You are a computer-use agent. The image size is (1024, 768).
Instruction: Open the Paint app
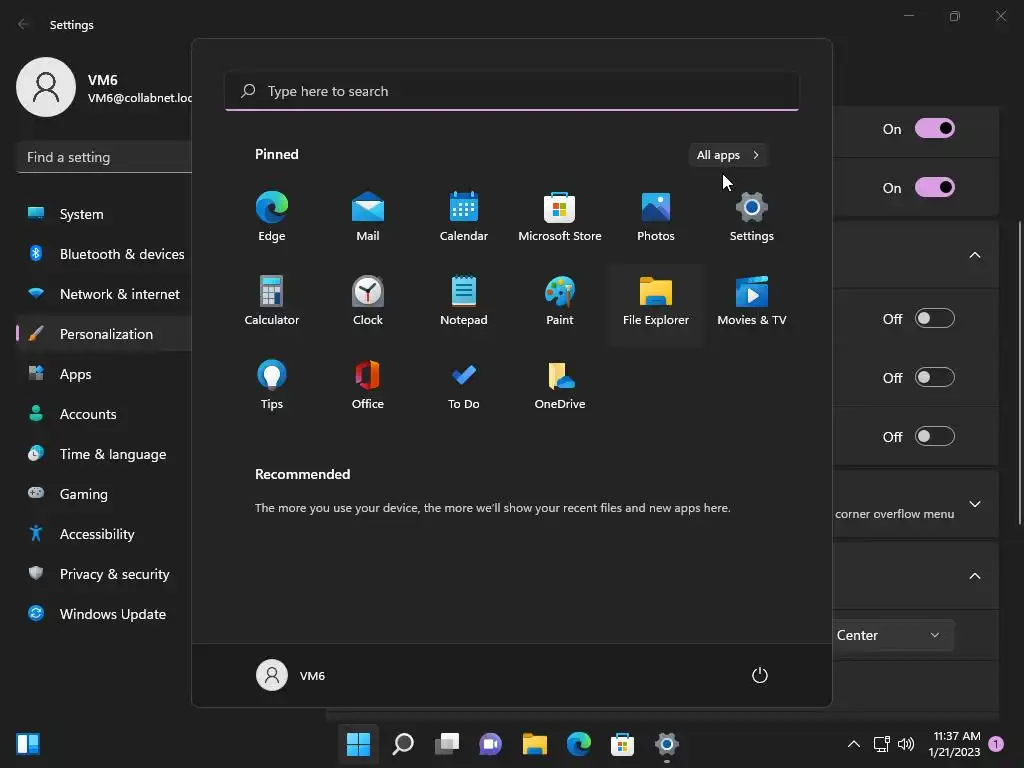pos(560,301)
